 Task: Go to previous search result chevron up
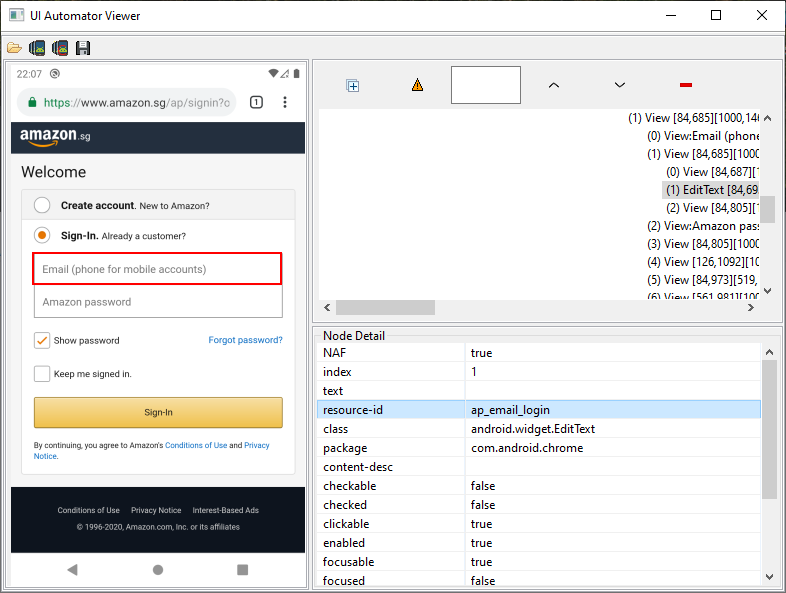coord(553,85)
